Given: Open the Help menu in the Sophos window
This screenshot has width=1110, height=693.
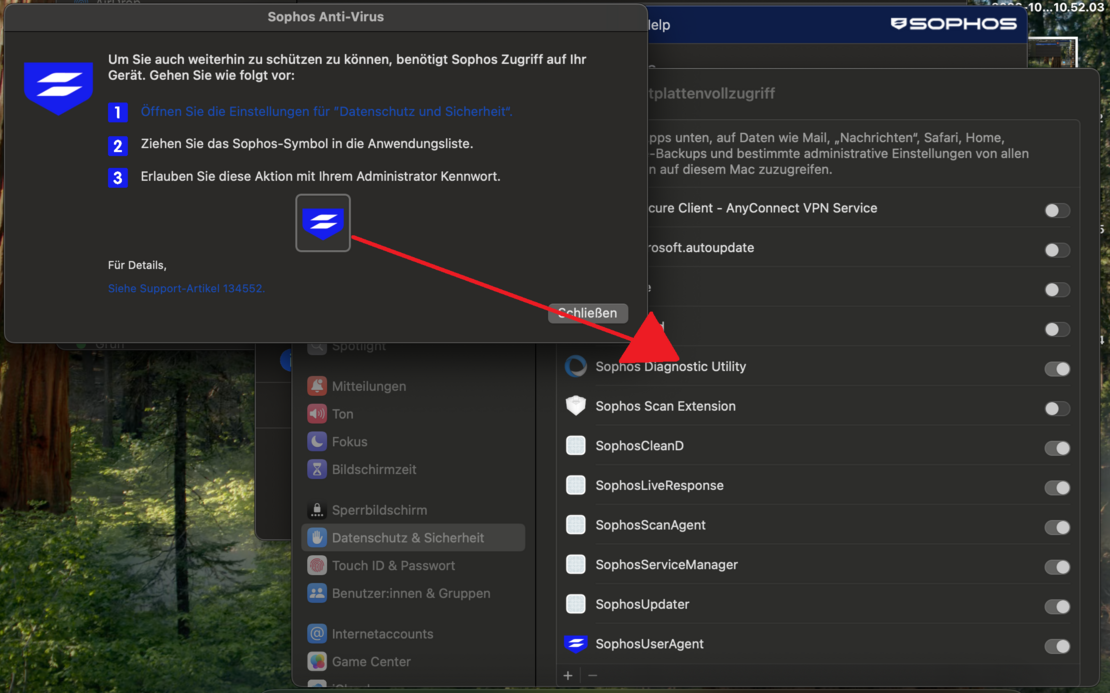Looking at the screenshot, I should point(658,25).
